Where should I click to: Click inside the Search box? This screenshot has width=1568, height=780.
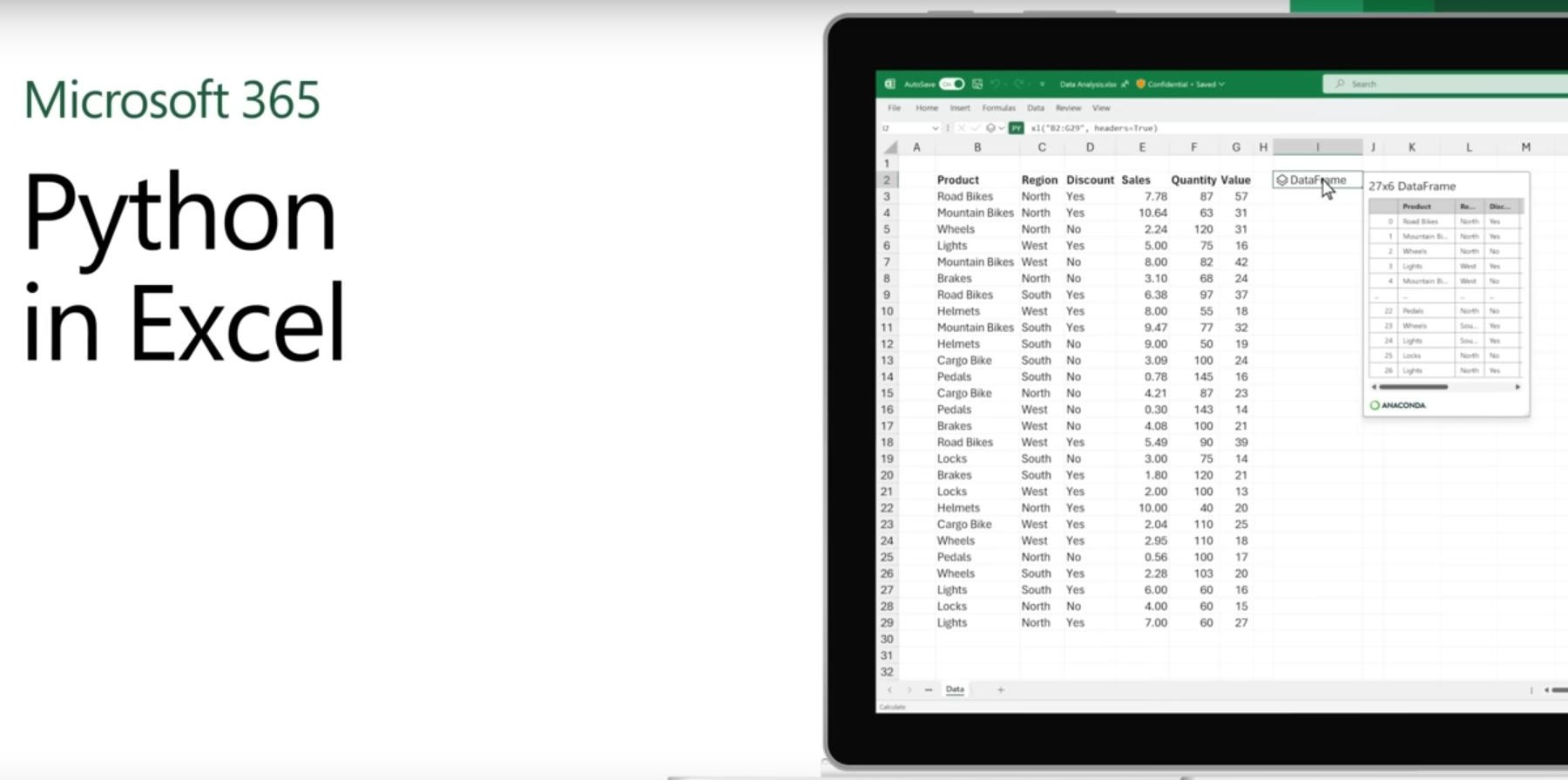tap(1446, 84)
